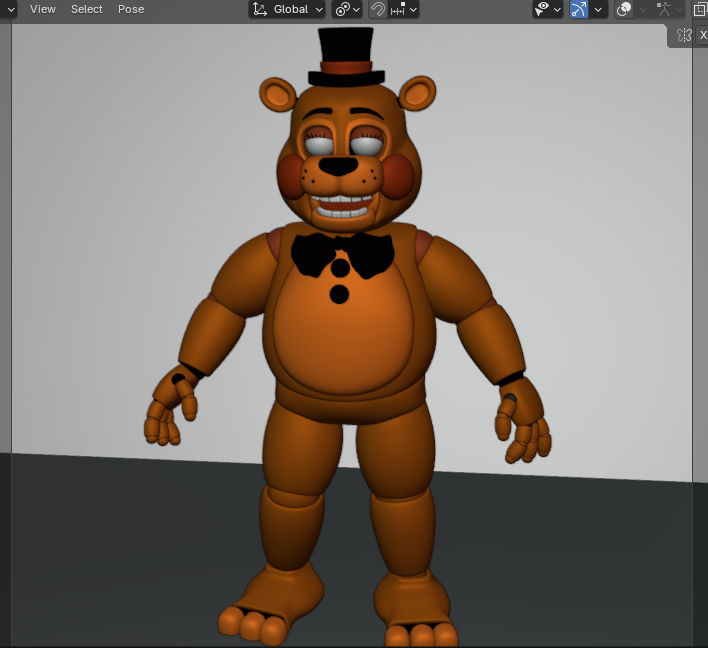Open the Select menu
708x648 pixels.
tap(87, 9)
